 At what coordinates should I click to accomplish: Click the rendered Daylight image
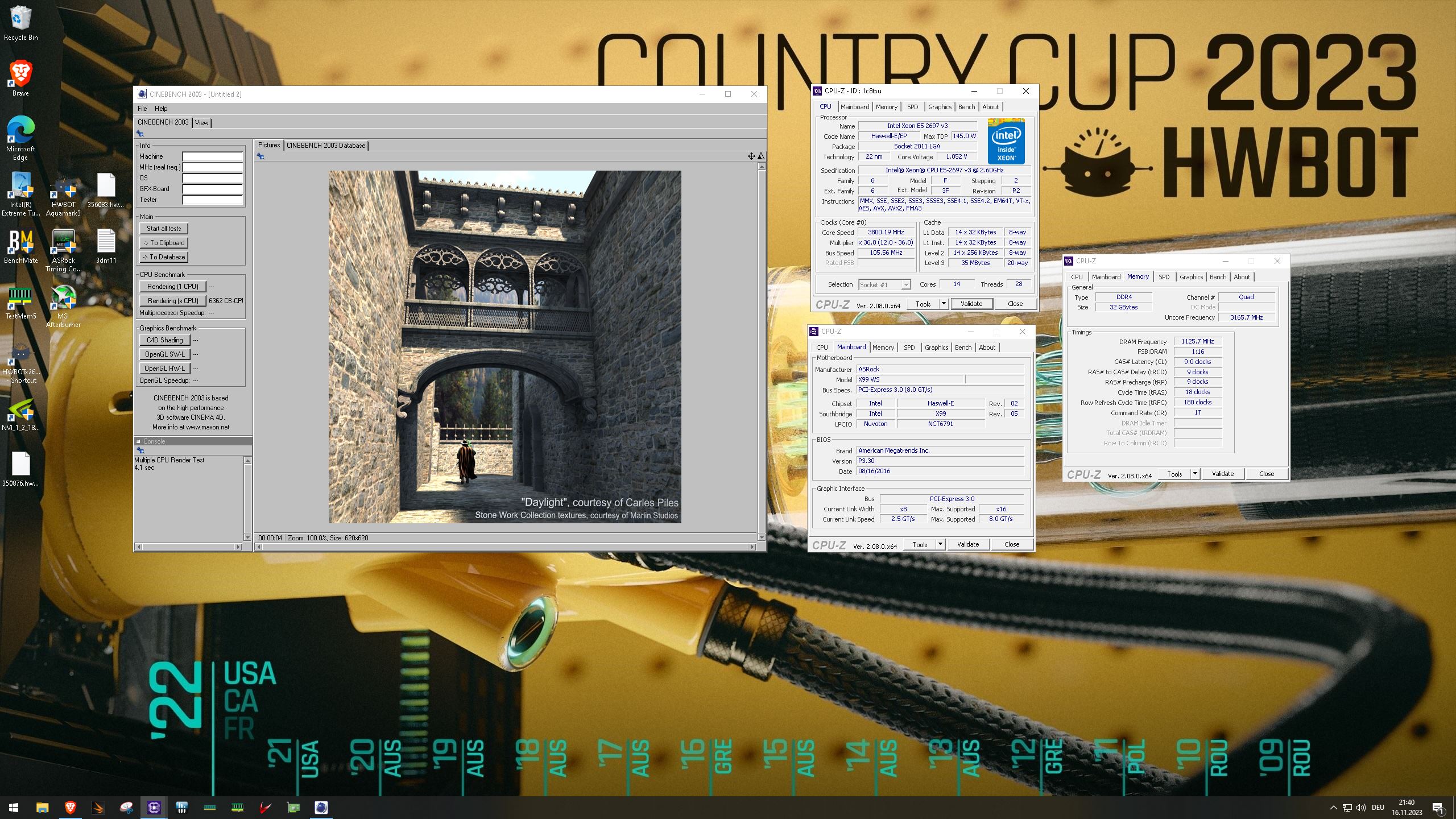pyautogui.click(x=504, y=347)
